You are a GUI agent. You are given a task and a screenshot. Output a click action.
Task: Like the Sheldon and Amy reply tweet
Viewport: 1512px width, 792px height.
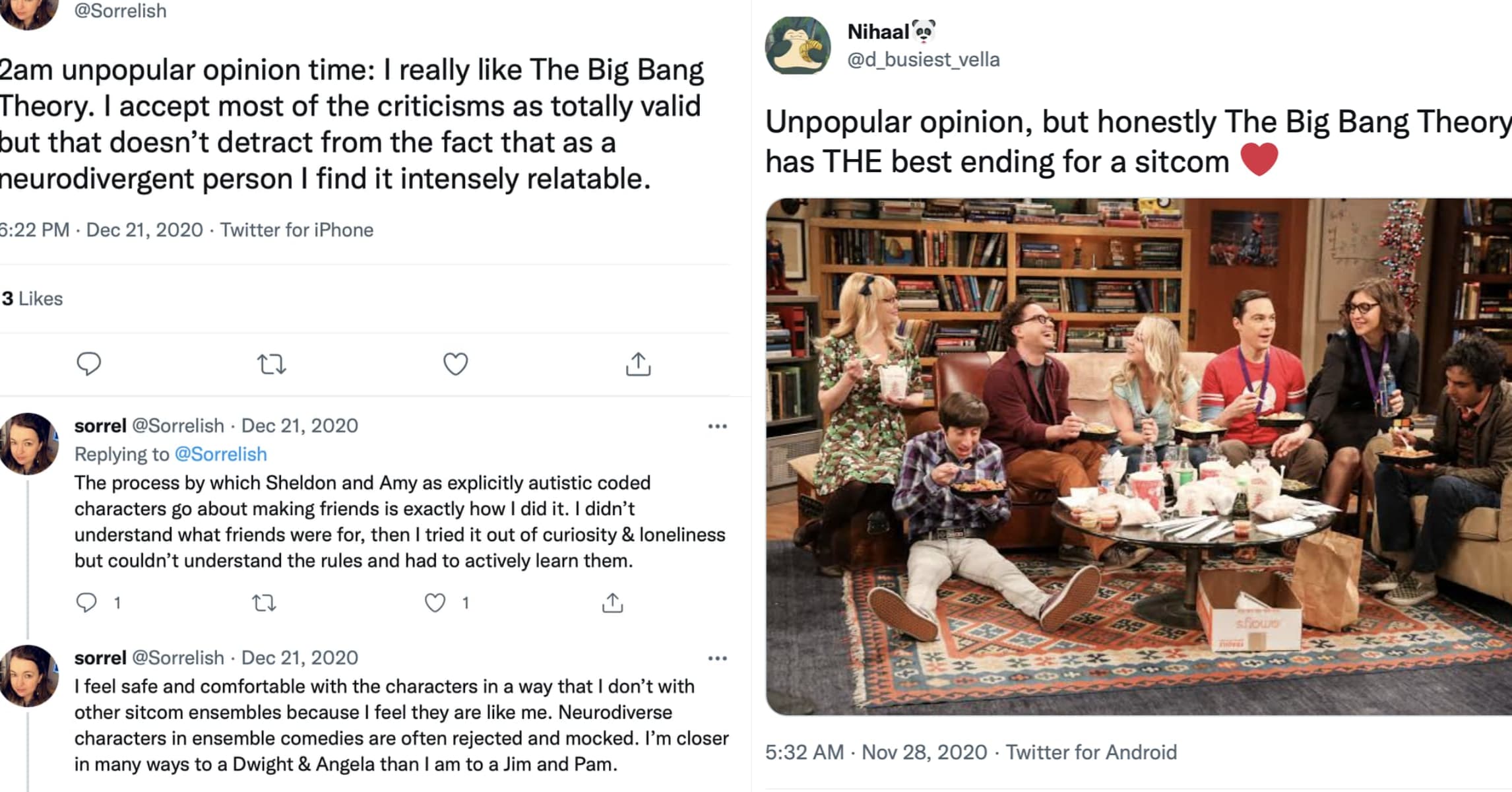click(x=435, y=603)
